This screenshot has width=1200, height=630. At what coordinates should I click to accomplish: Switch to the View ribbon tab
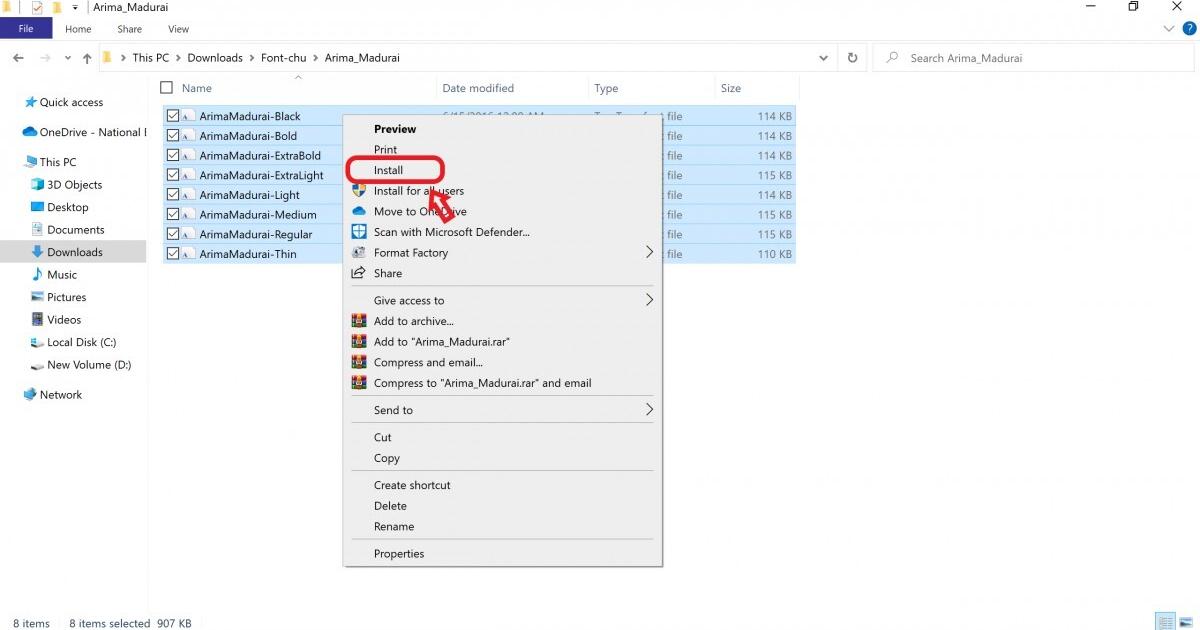pyautogui.click(x=178, y=29)
